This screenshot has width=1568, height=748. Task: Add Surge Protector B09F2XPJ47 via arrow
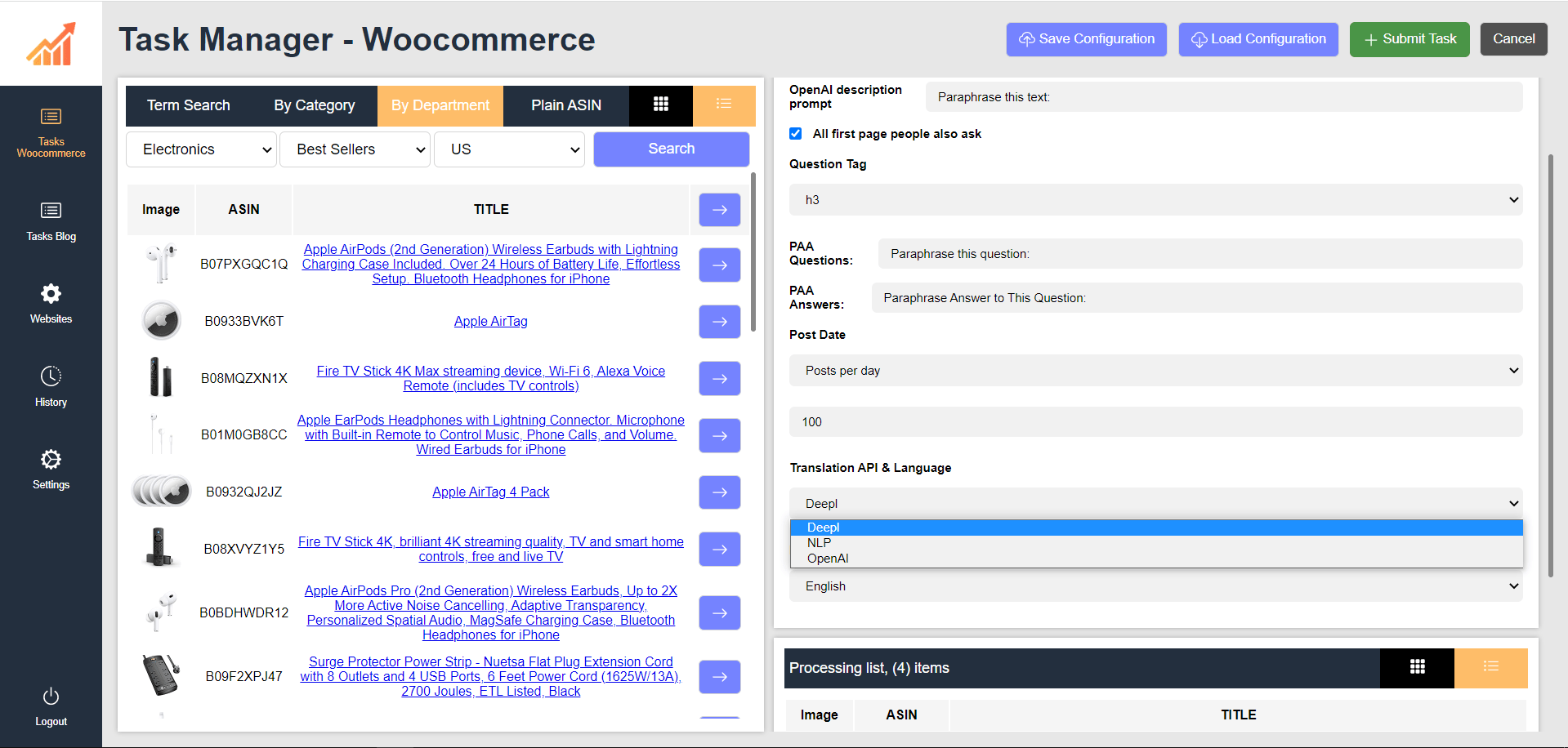720,677
